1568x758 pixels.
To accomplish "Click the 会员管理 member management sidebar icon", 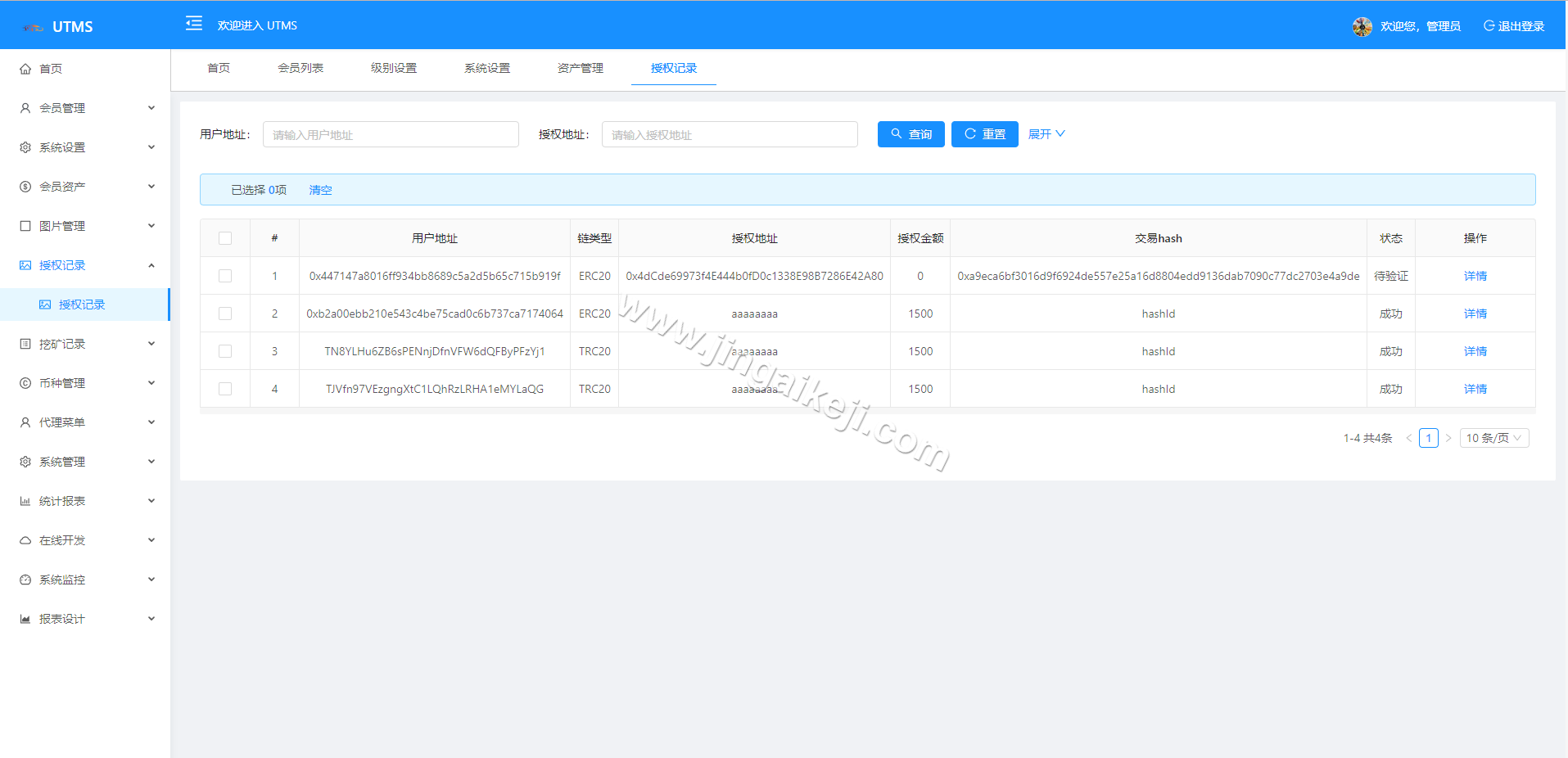I will (25, 107).
